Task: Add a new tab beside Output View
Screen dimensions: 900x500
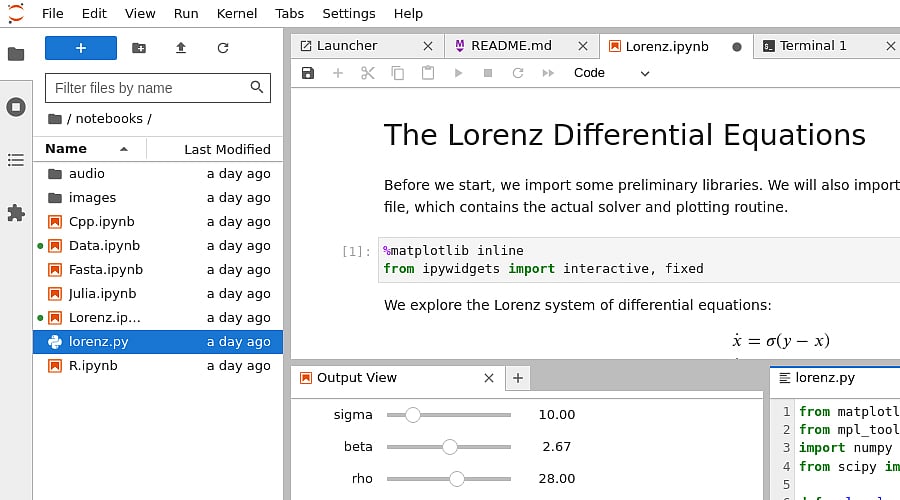Action: [518, 378]
